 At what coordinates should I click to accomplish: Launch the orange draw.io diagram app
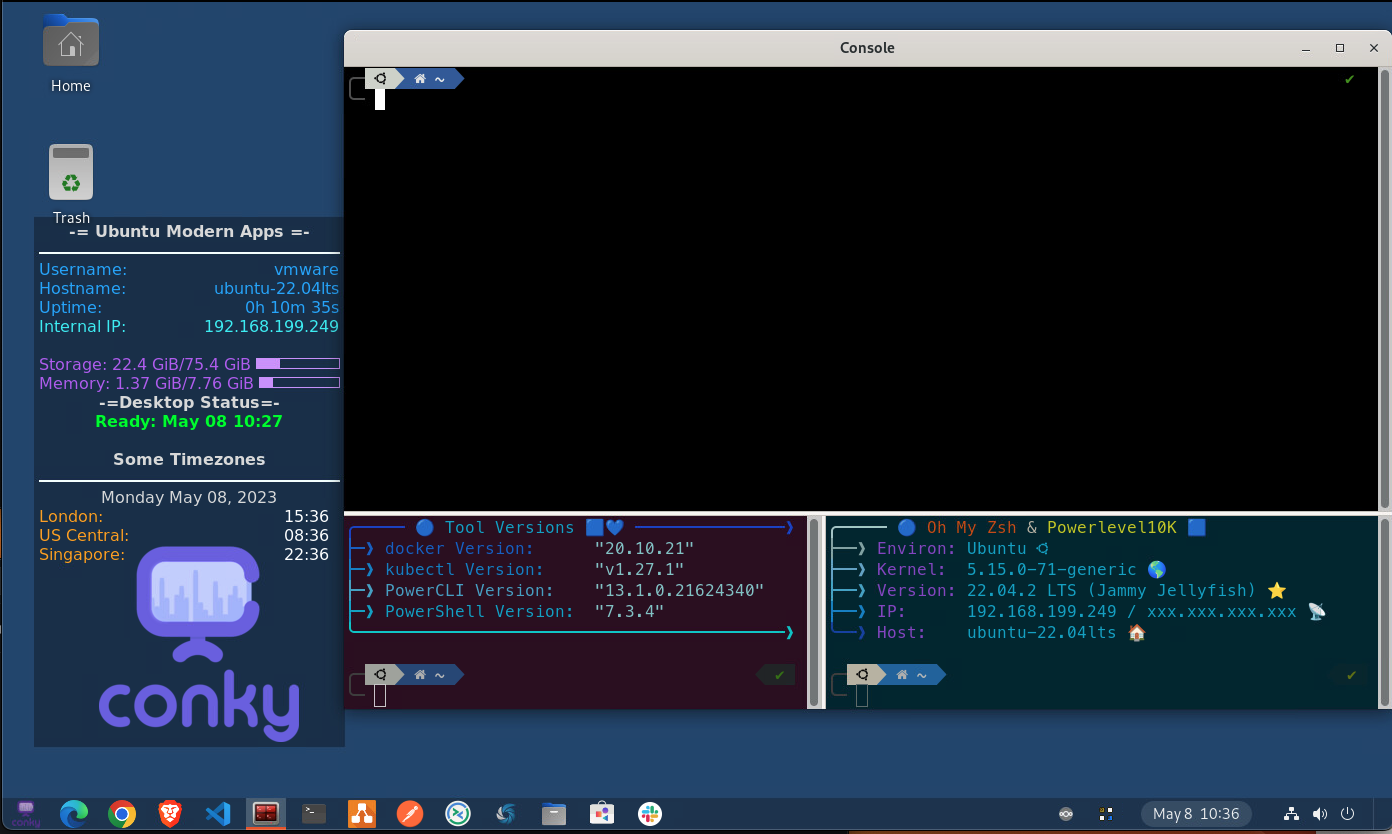click(x=362, y=814)
